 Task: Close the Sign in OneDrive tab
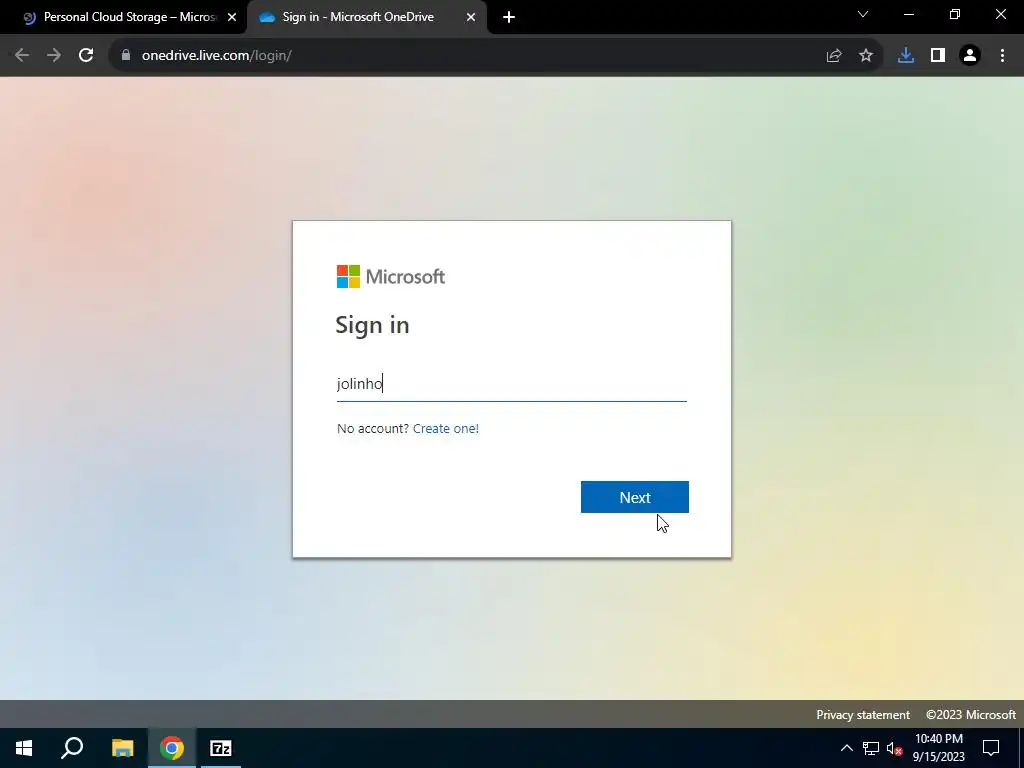[x=471, y=18]
